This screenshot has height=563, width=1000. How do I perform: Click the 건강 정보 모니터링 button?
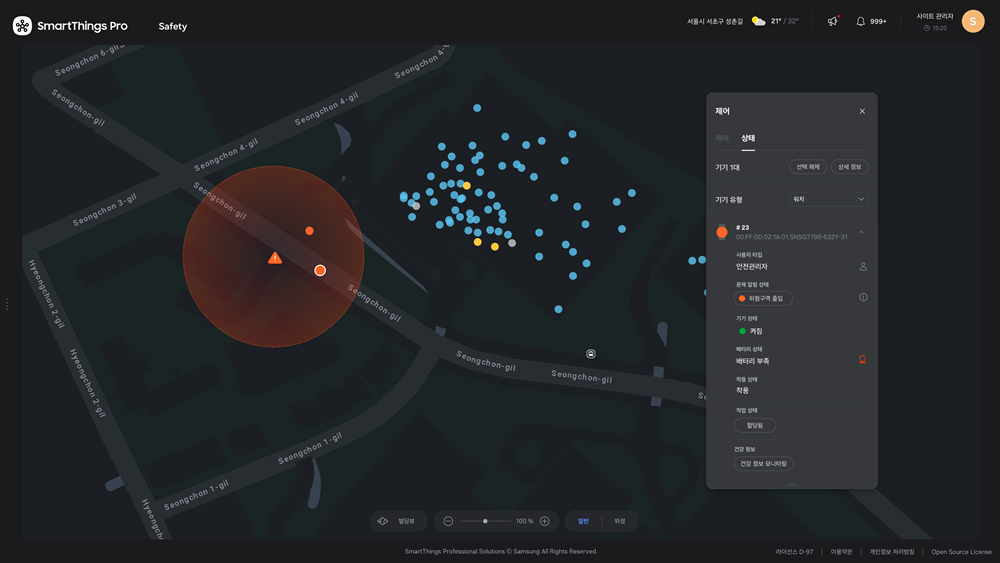(763, 464)
